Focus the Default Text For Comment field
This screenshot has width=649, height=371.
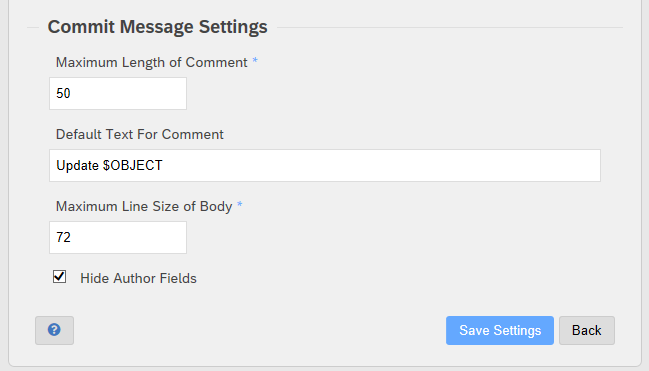pyautogui.click(x=325, y=165)
